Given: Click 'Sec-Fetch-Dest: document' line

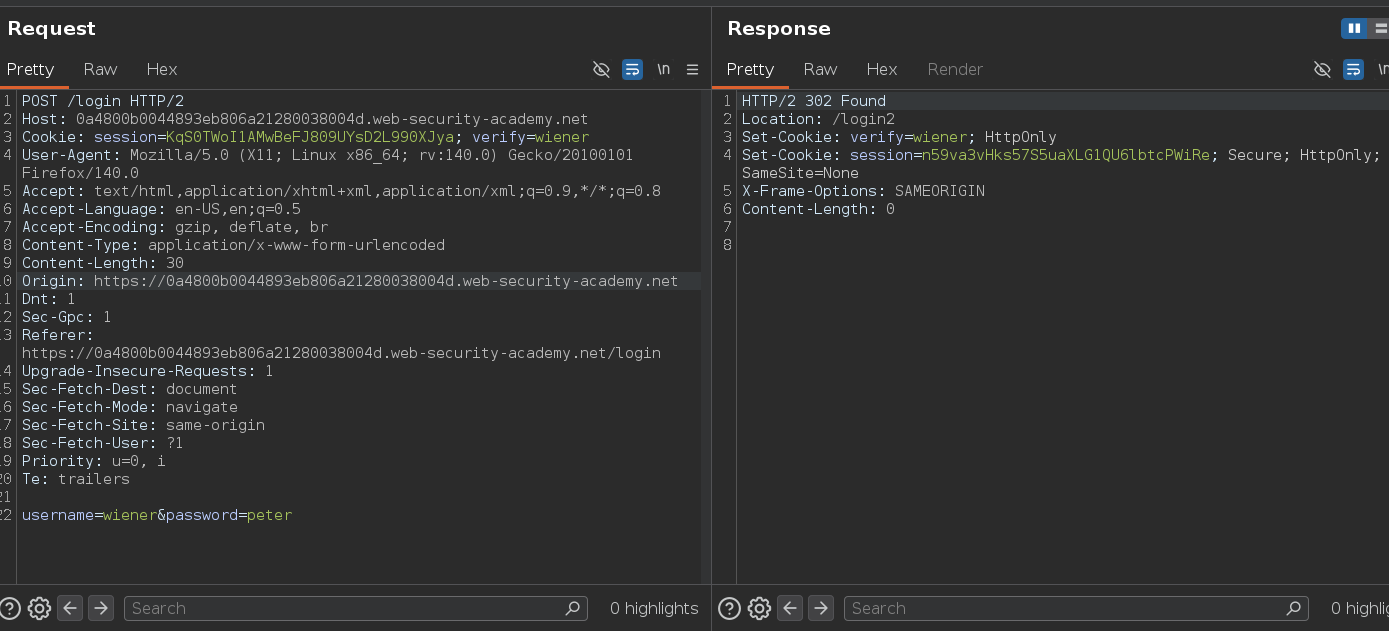Looking at the screenshot, I should coord(130,389).
